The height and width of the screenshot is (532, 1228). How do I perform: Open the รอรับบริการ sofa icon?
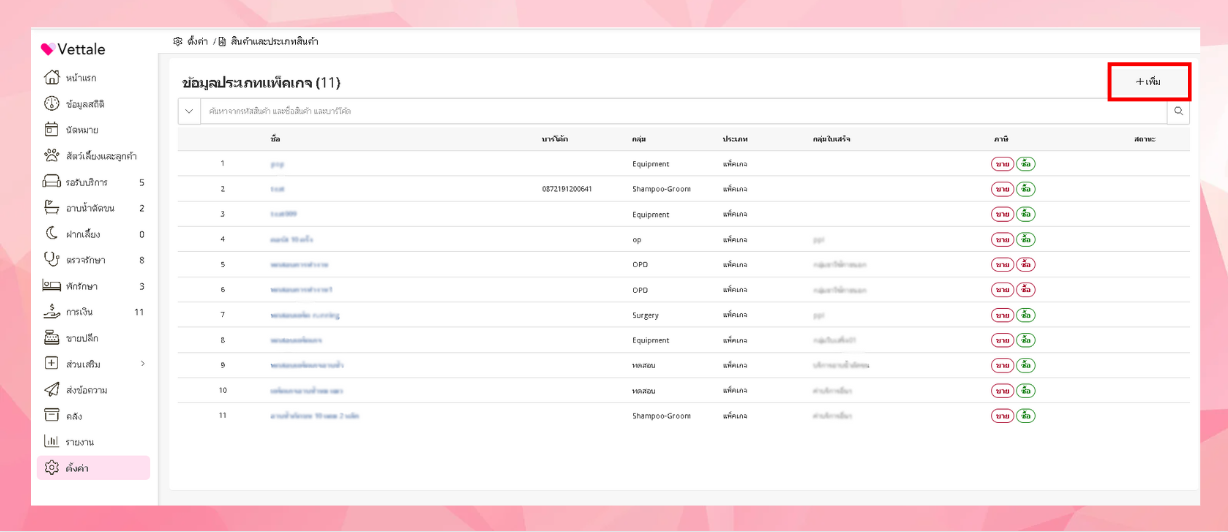coord(52,182)
